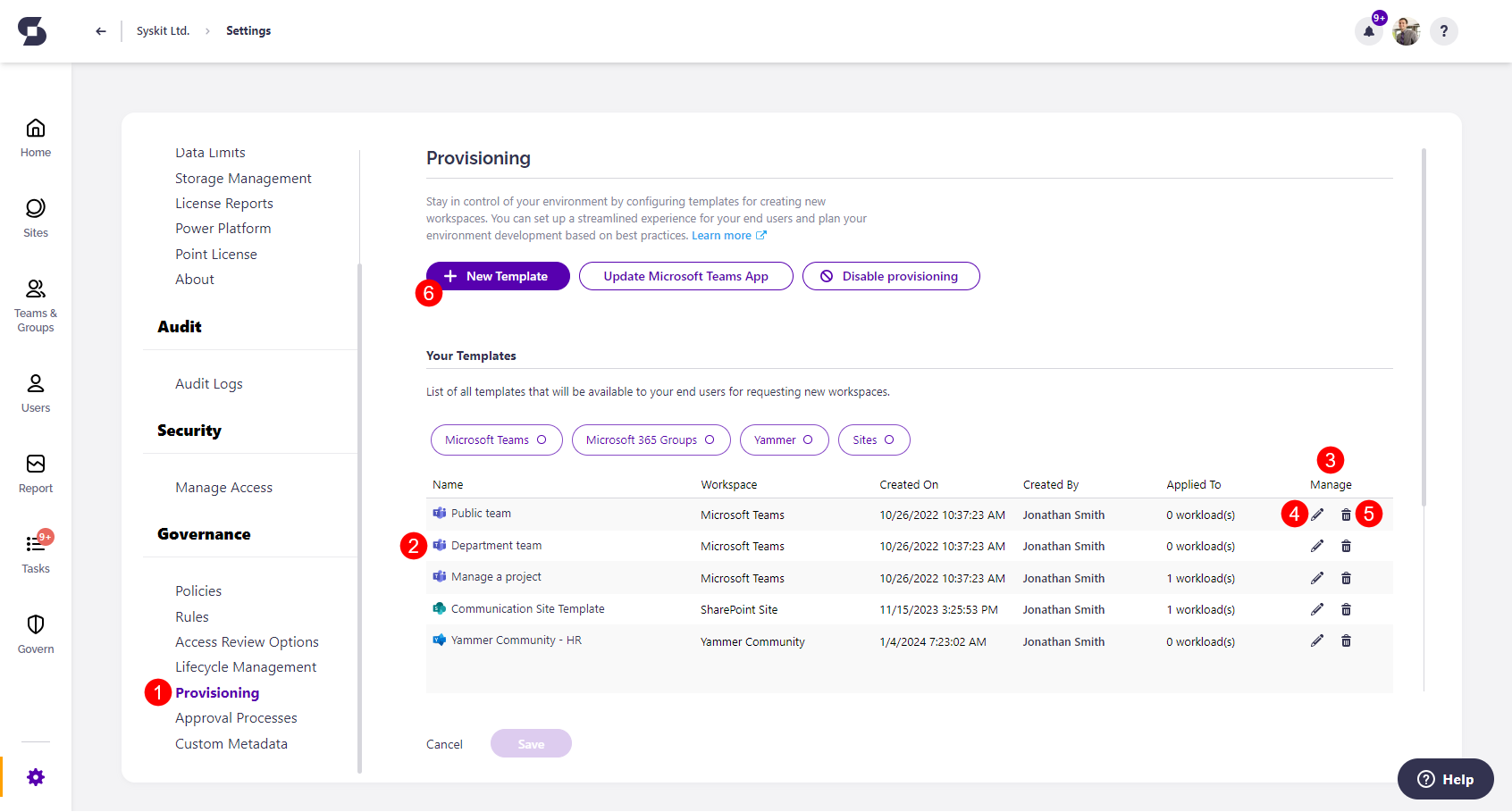Open Approval Processes in the settings menu

point(236,717)
